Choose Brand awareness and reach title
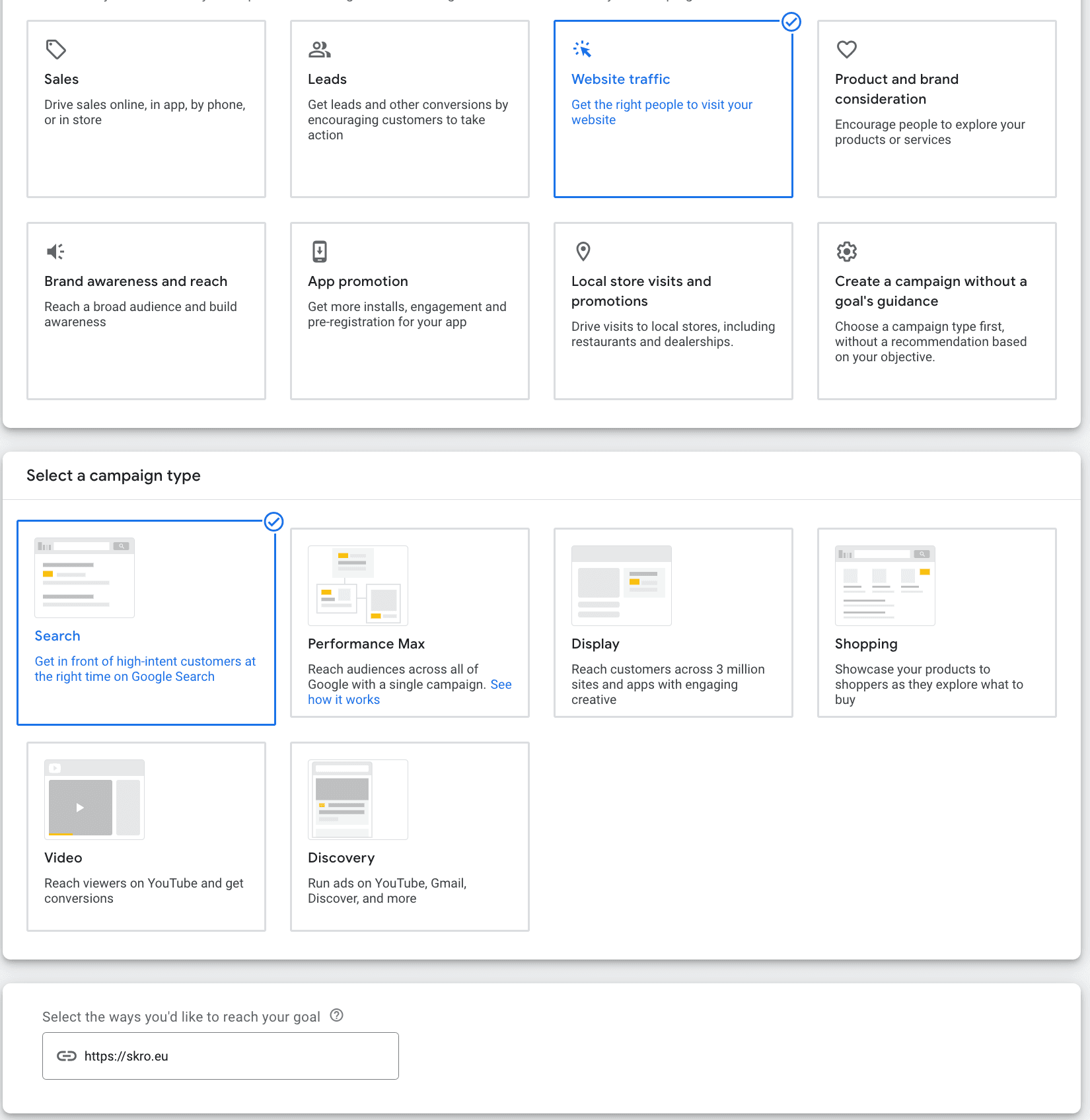Image resolution: width=1090 pixels, height=1120 pixels. point(135,281)
